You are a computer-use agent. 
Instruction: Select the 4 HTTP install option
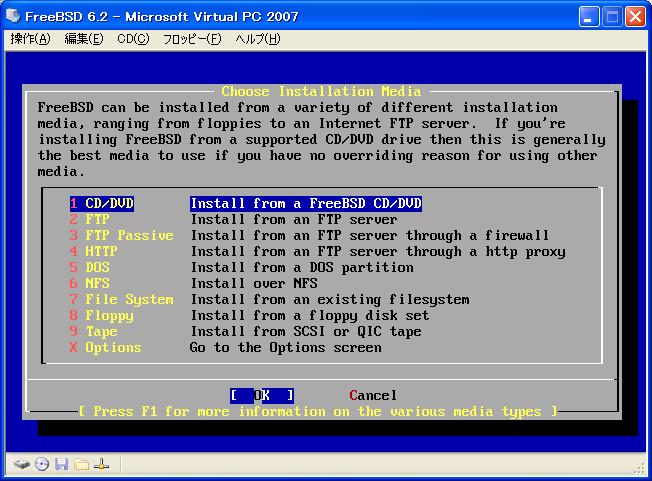pyautogui.click(x=94, y=251)
